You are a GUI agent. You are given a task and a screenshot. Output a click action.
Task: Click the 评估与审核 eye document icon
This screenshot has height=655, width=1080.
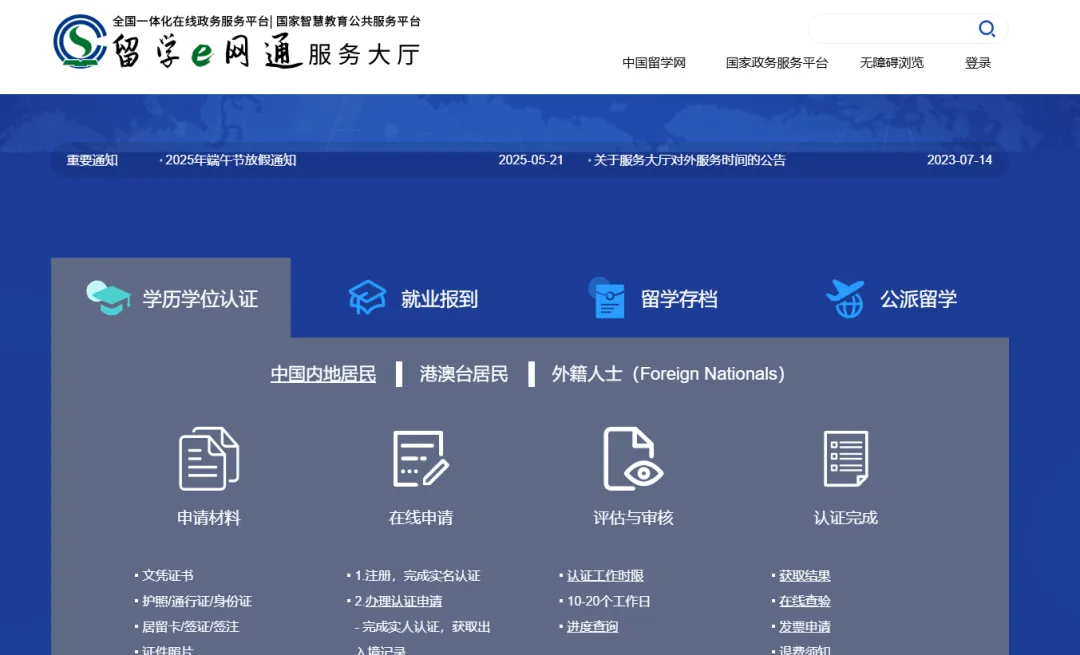pos(633,459)
